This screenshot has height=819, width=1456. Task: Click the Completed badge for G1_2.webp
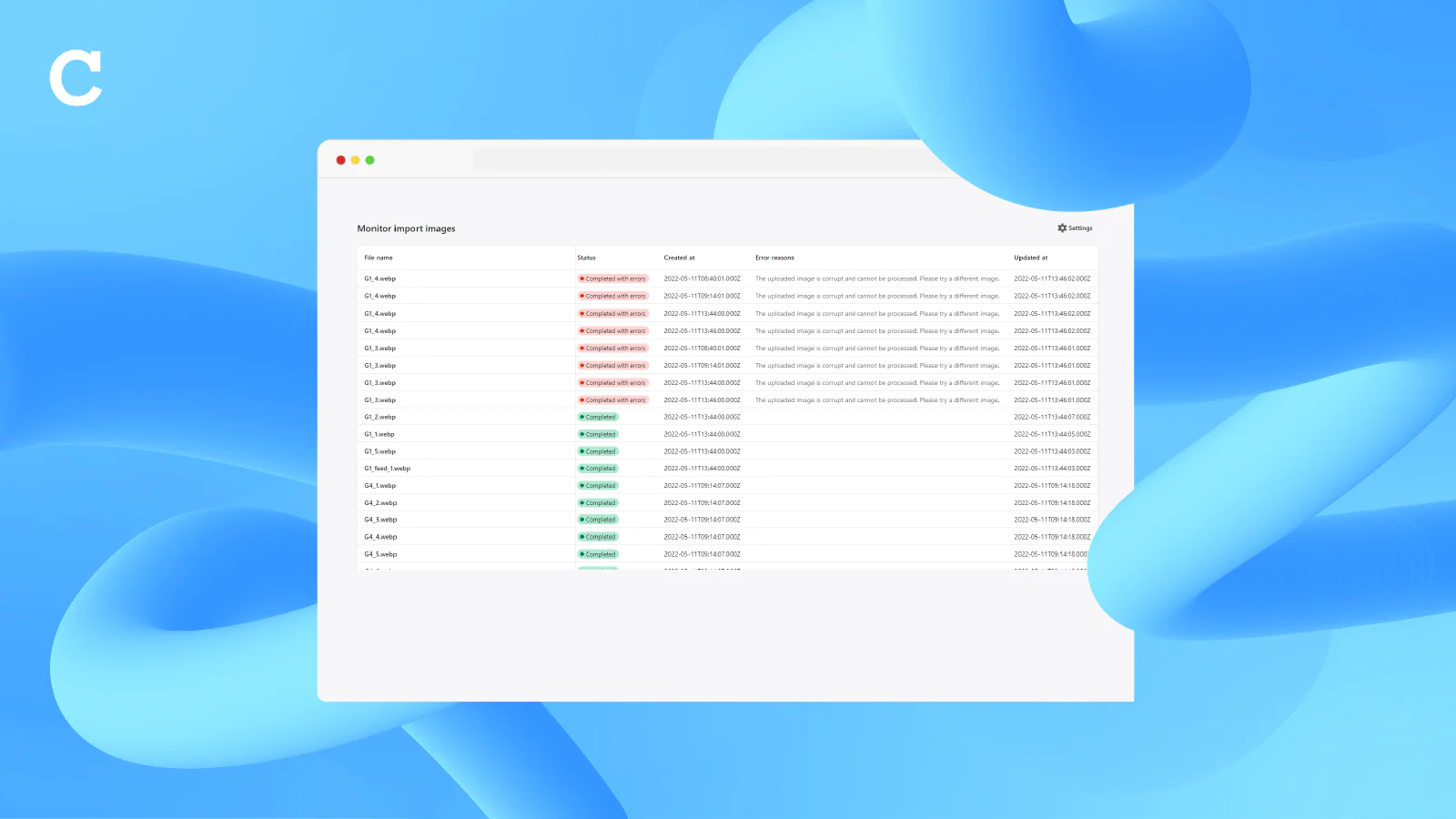599,417
